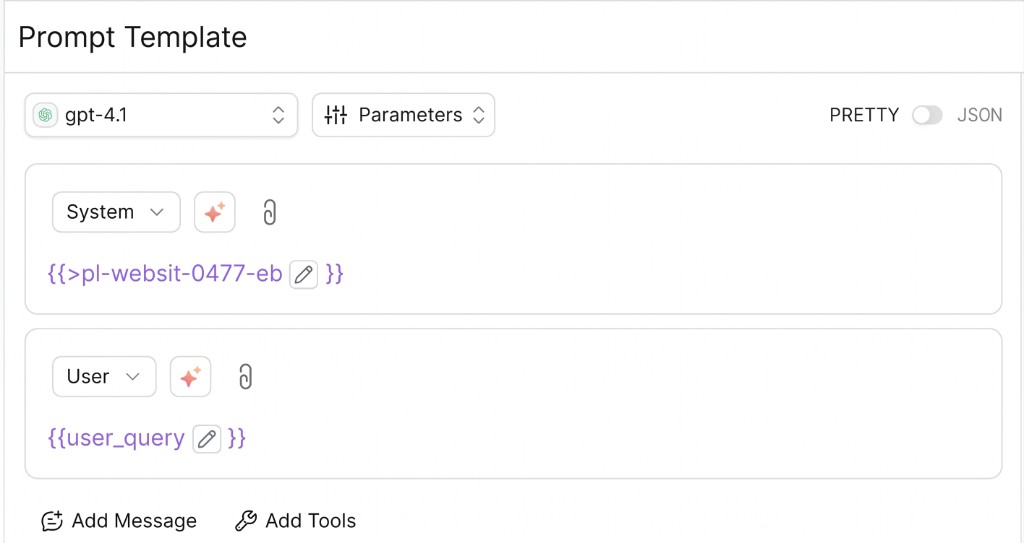Select the PRETTY view label
Viewport: 1024px width, 543px height.
[x=864, y=116]
